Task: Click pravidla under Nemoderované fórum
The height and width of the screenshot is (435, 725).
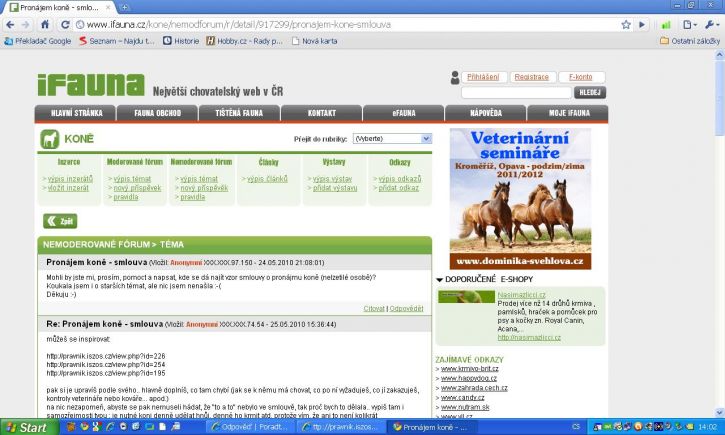Action: point(192,197)
